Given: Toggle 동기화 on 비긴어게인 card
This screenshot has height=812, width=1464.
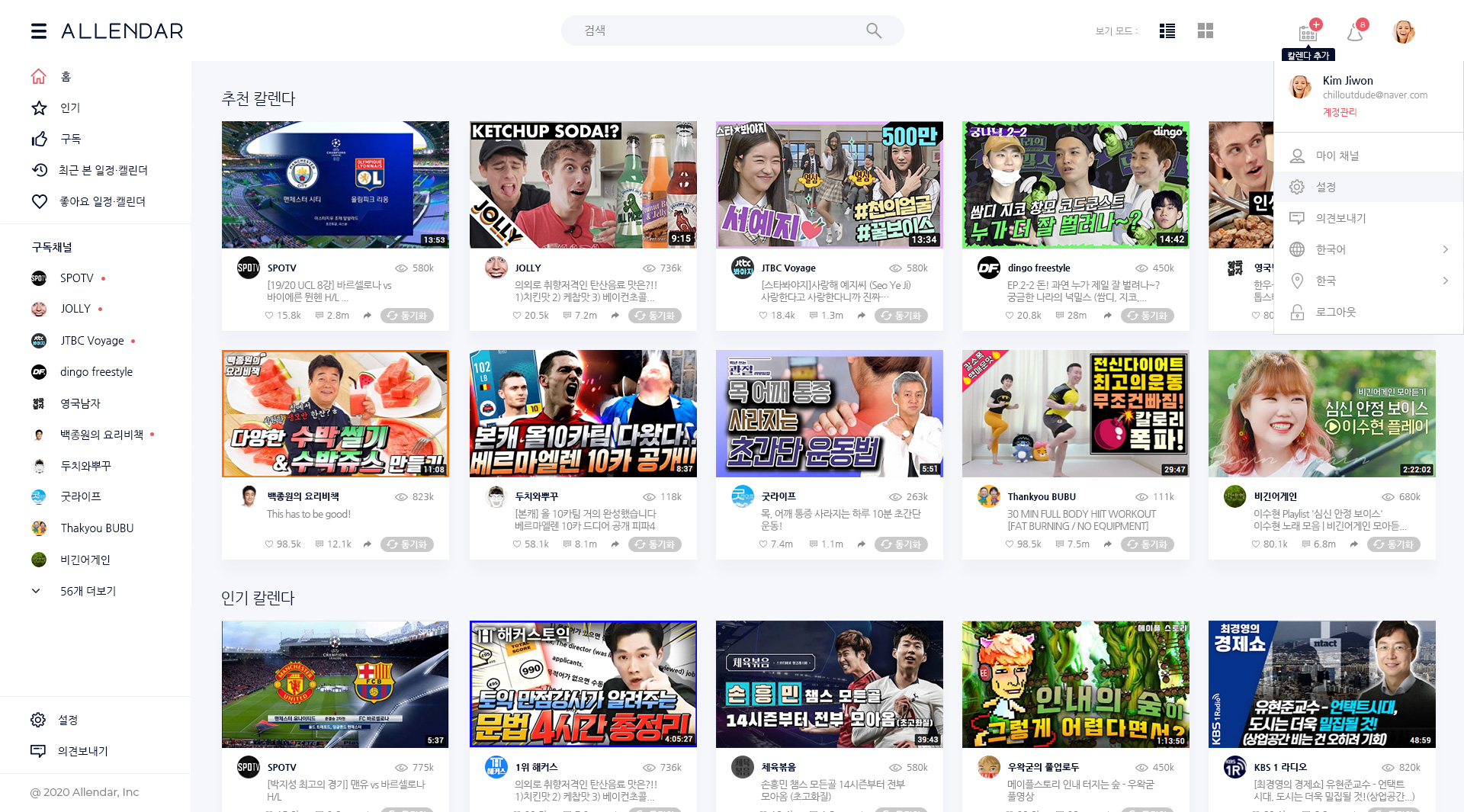Looking at the screenshot, I should (x=1393, y=544).
